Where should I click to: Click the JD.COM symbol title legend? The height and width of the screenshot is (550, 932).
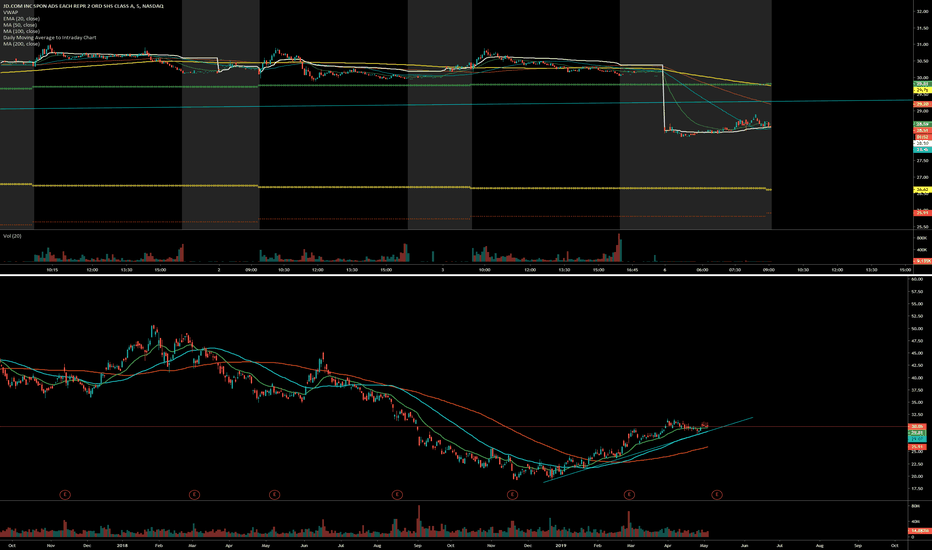[83, 6]
